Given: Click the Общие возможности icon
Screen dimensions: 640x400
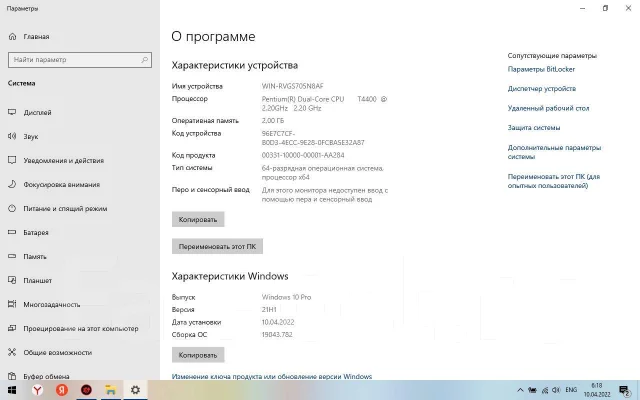Looking at the screenshot, I should [12, 352].
